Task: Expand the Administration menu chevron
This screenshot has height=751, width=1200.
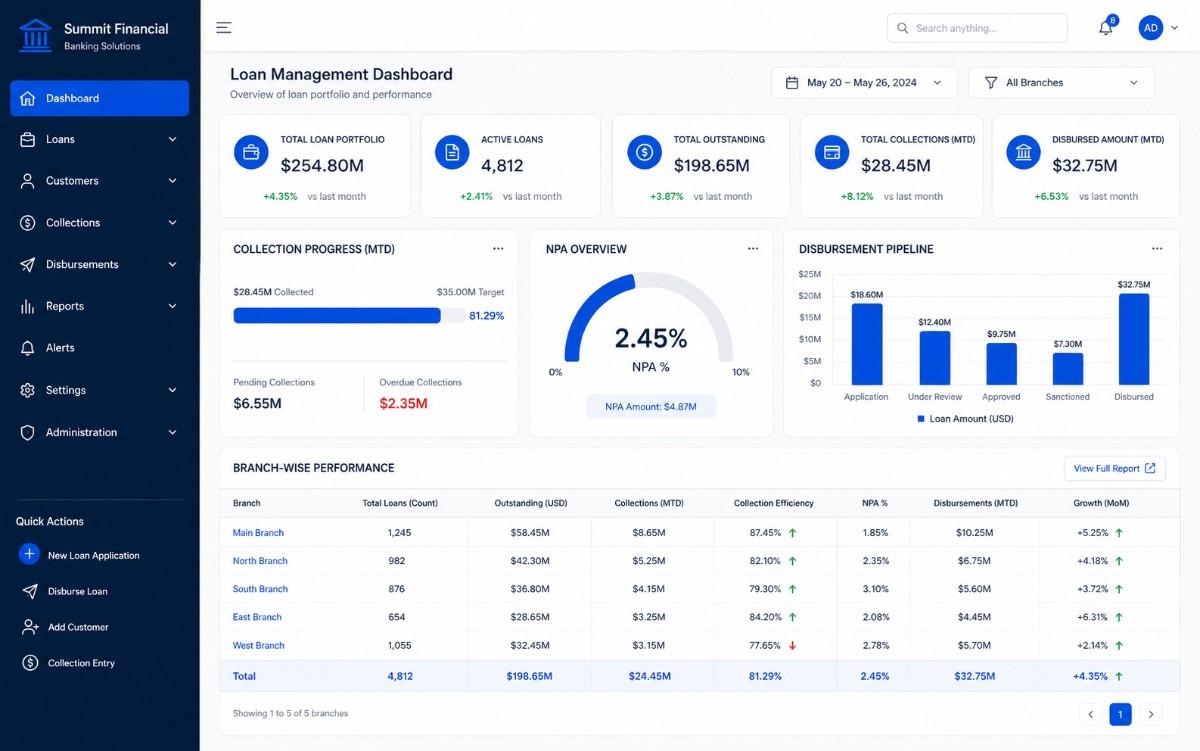Action: 172,432
